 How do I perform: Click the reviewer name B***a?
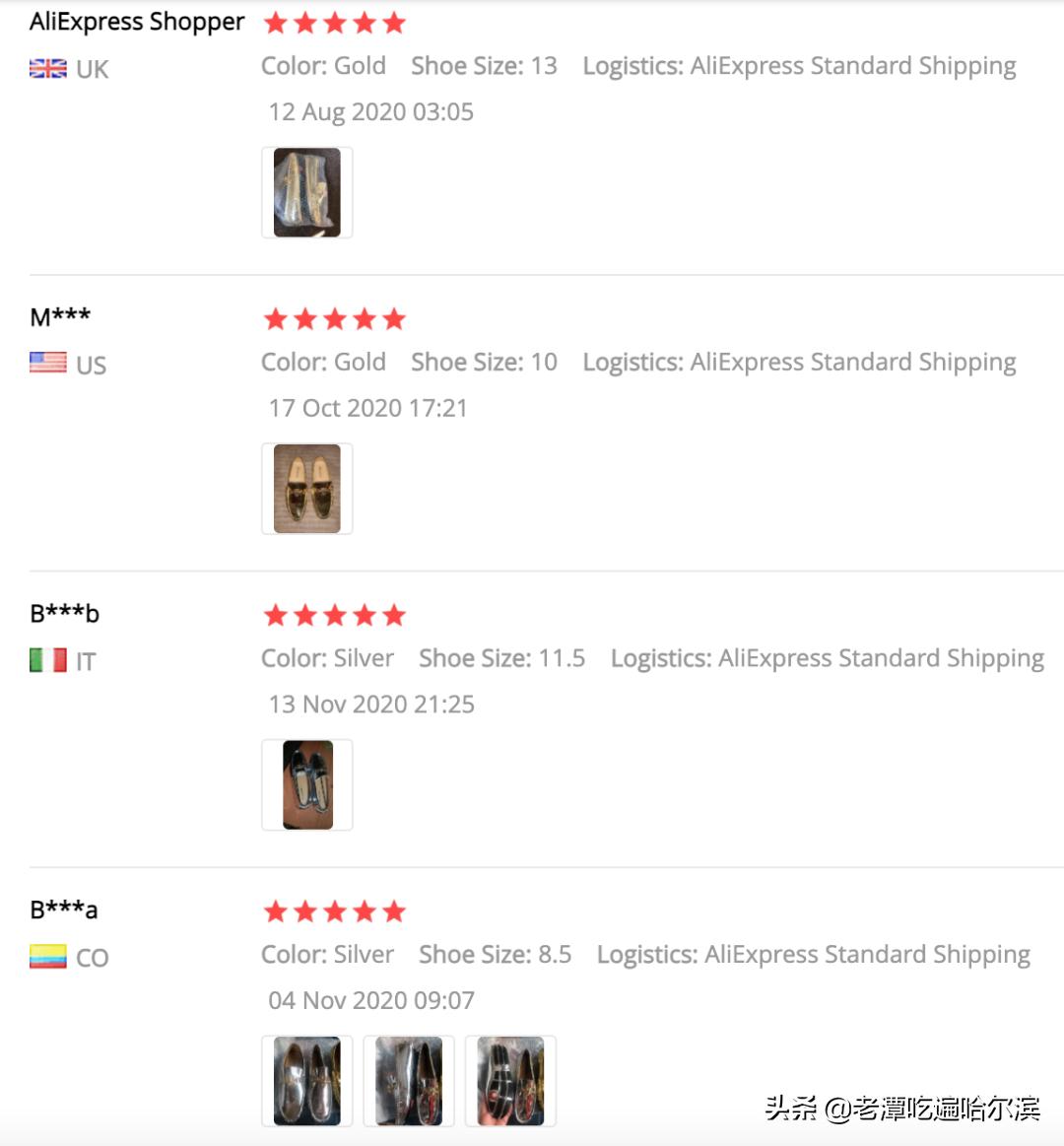click(x=64, y=910)
